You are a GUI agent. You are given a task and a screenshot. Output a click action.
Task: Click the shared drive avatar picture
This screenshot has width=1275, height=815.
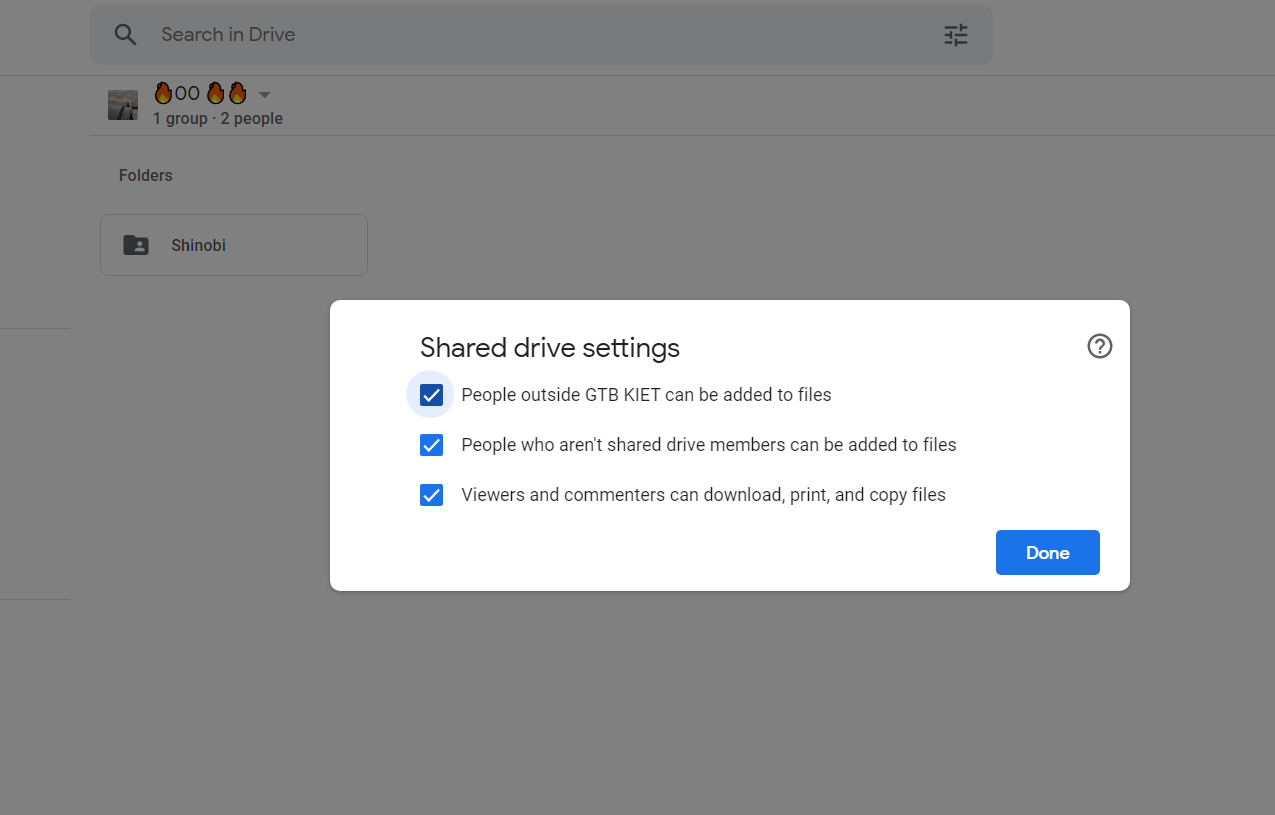tap(123, 105)
